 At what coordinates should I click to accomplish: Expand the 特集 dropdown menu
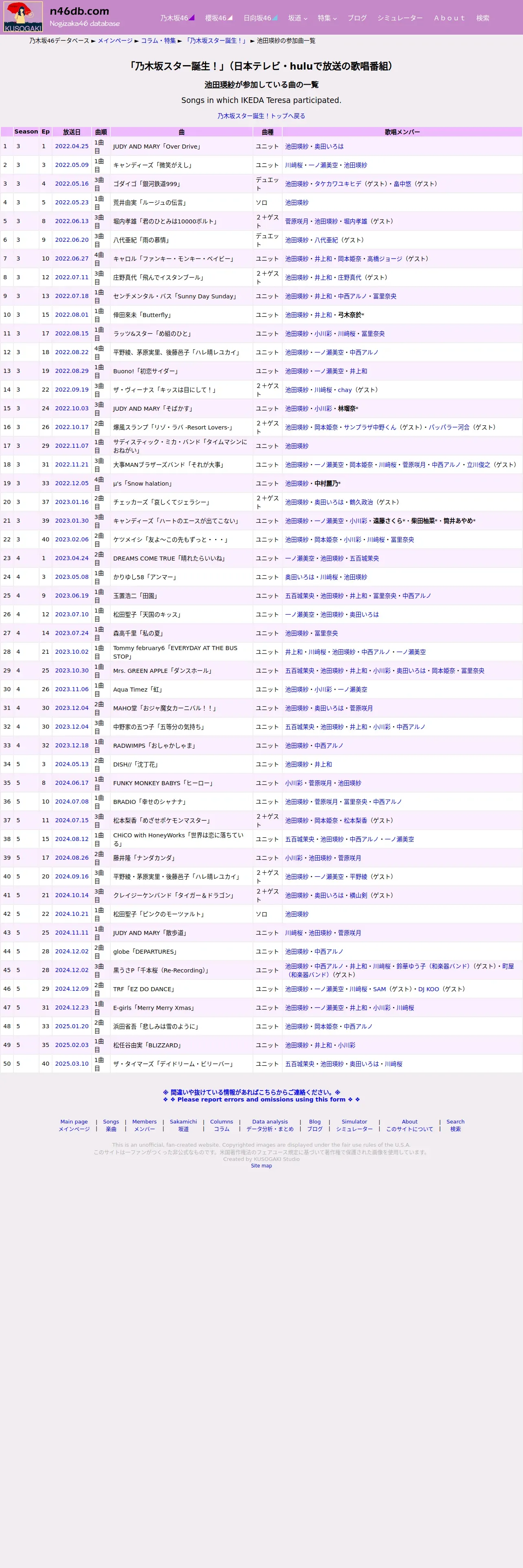[327, 18]
